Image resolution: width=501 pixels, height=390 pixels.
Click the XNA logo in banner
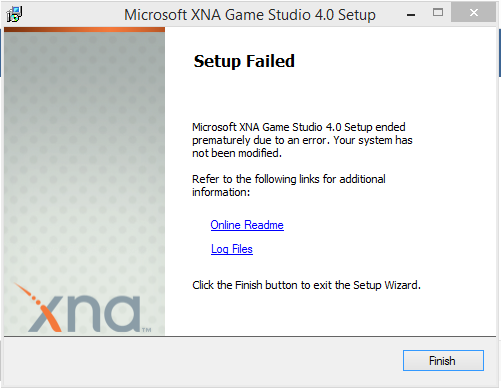click(x=83, y=308)
